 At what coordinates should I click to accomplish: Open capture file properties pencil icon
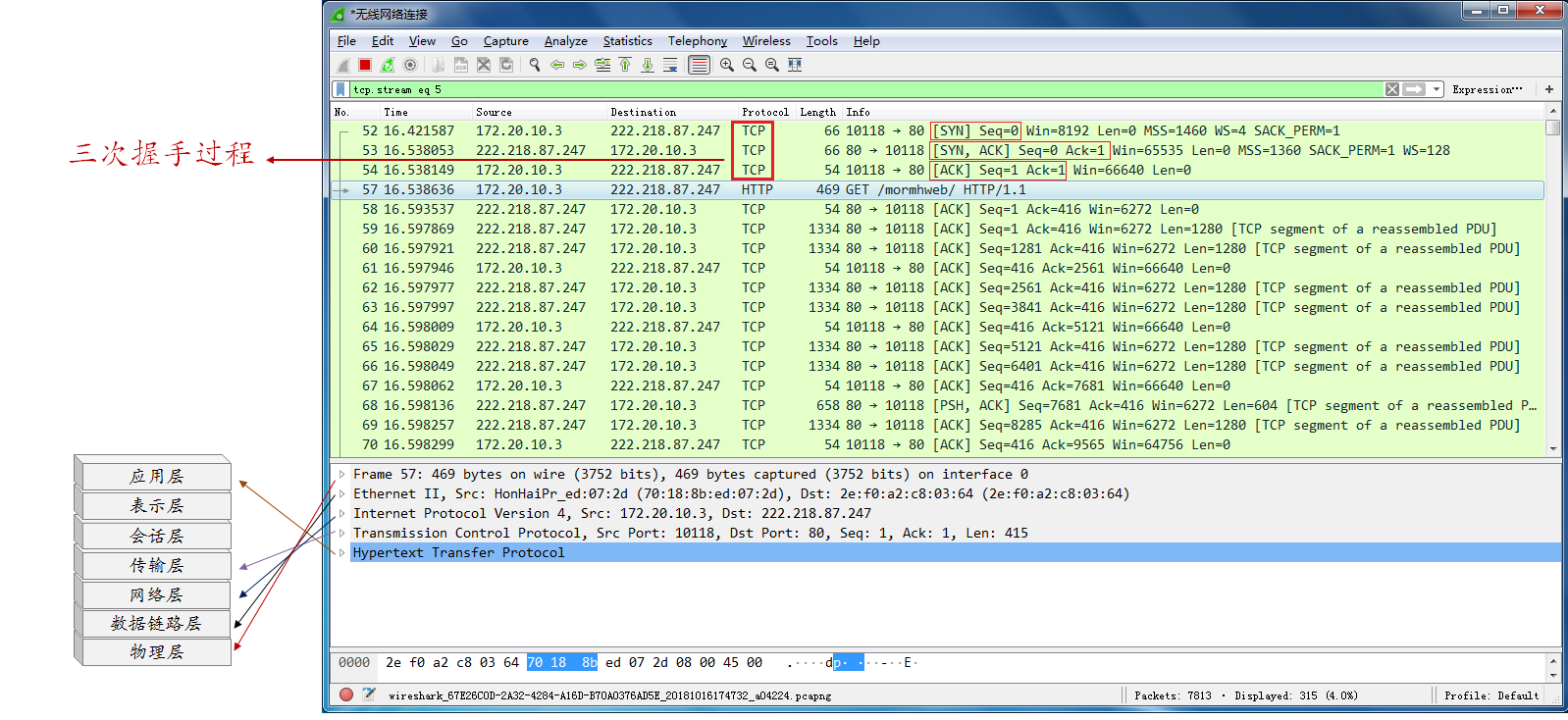pos(369,694)
